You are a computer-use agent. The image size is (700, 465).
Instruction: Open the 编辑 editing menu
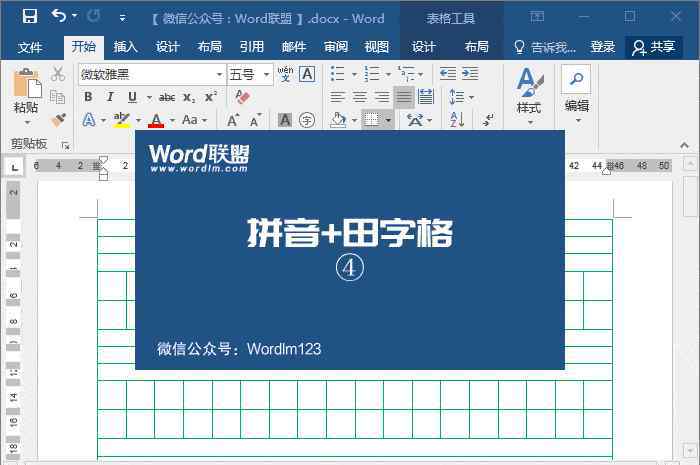pyautogui.click(x=577, y=95)
